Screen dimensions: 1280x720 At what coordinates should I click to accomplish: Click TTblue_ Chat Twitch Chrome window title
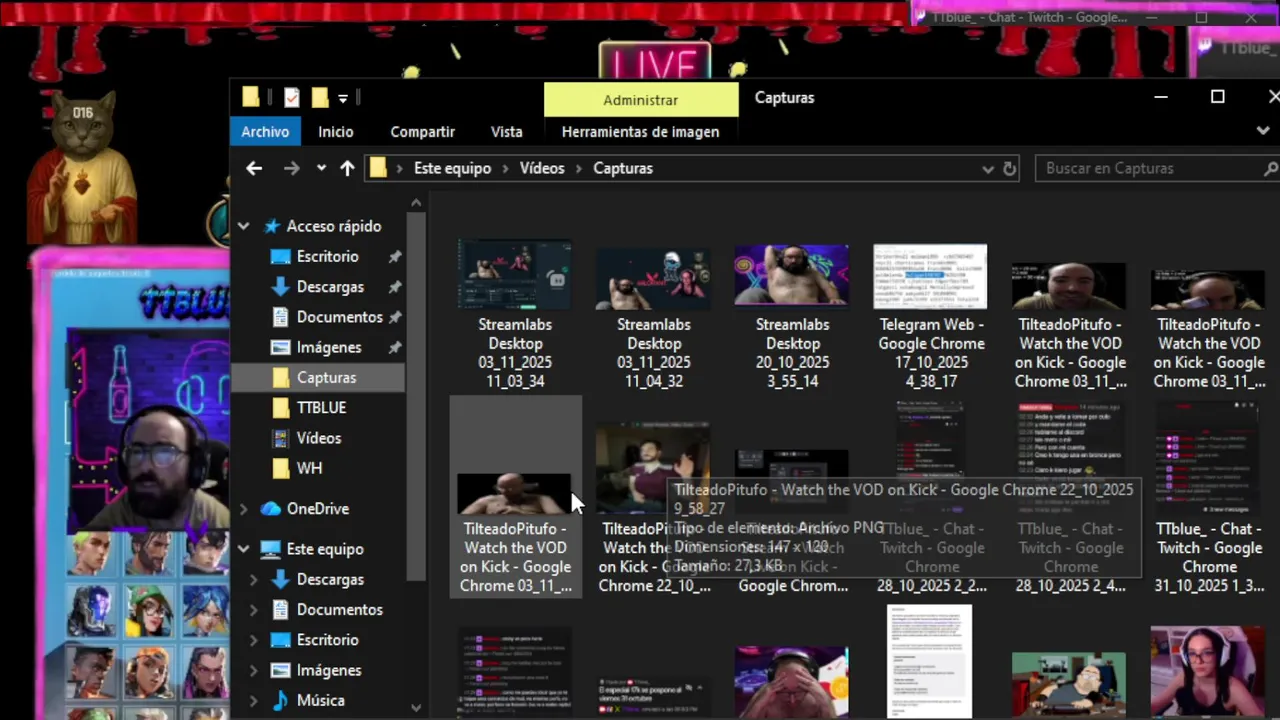coord(1029,17)
